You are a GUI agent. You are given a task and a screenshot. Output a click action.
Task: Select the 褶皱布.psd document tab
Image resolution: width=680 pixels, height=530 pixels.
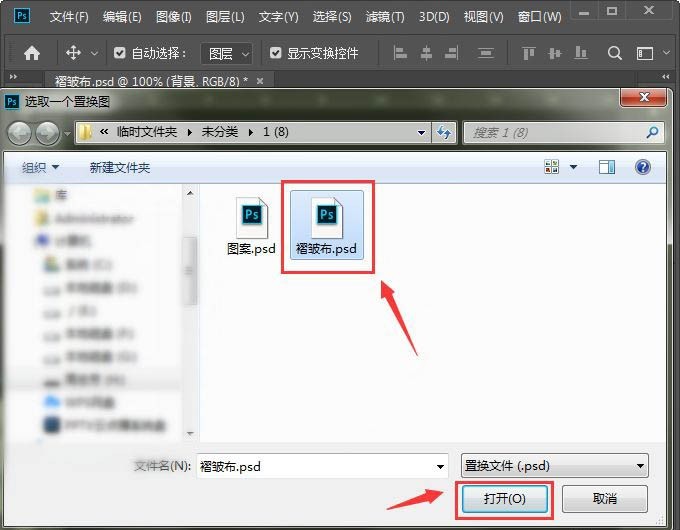(151, 81)
